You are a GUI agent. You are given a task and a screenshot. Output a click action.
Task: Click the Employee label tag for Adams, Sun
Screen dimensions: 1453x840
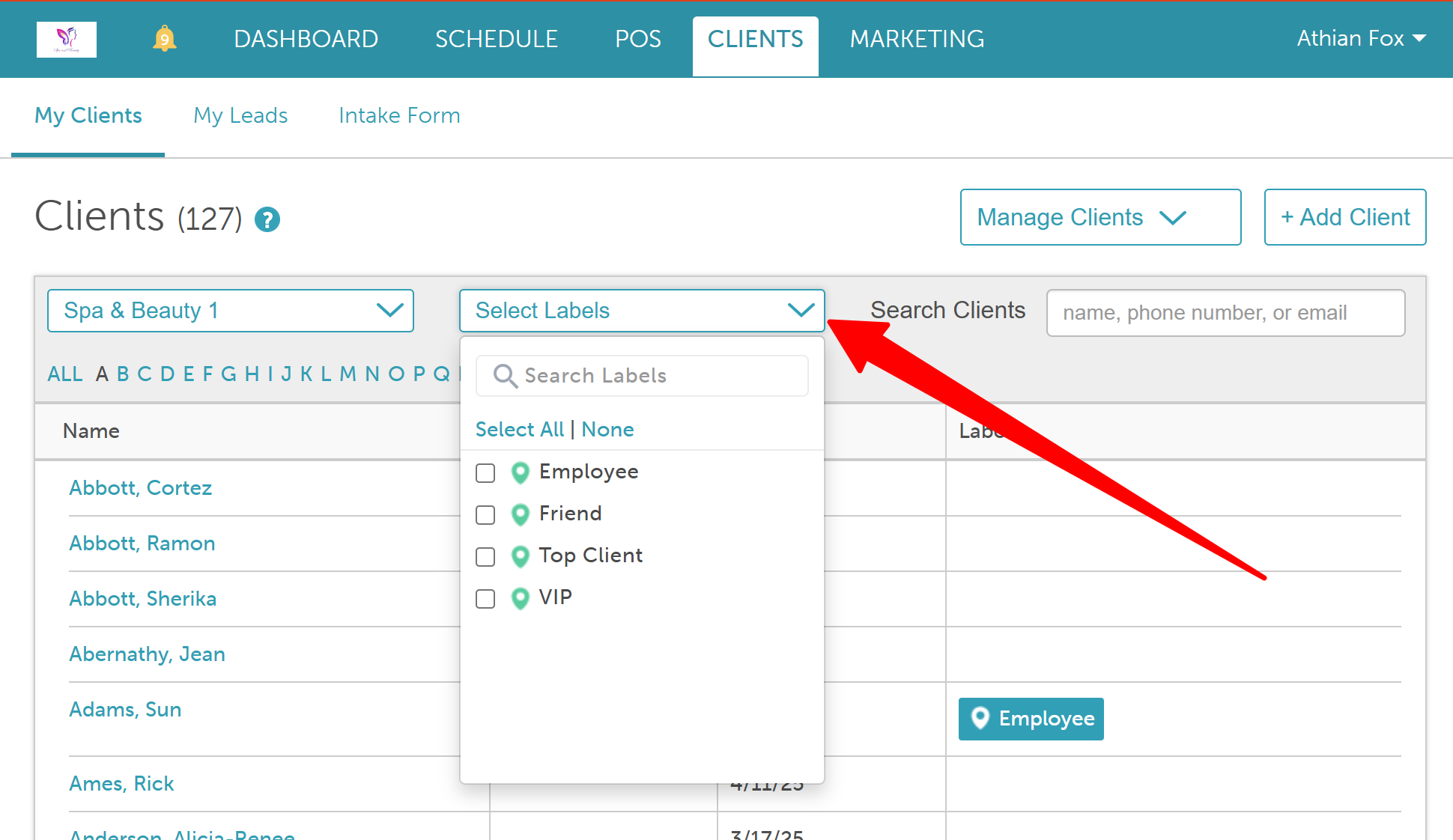click(1031, 719)
